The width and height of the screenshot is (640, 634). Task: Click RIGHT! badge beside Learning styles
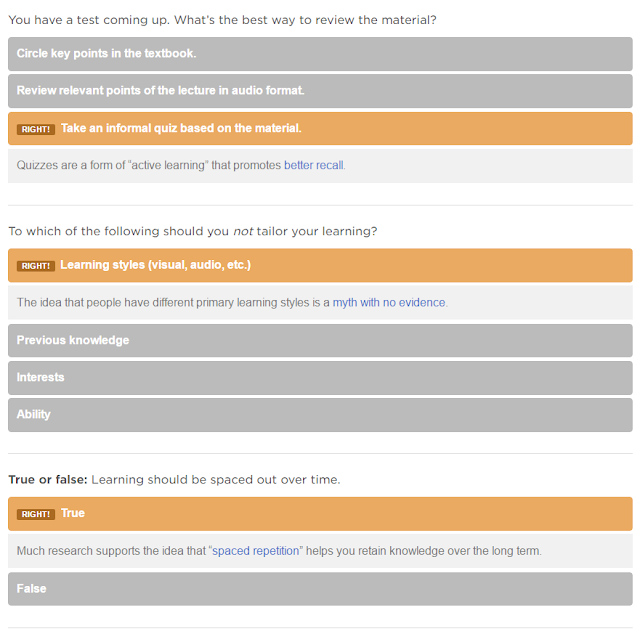pyautogui.click(x=36, y=266)
